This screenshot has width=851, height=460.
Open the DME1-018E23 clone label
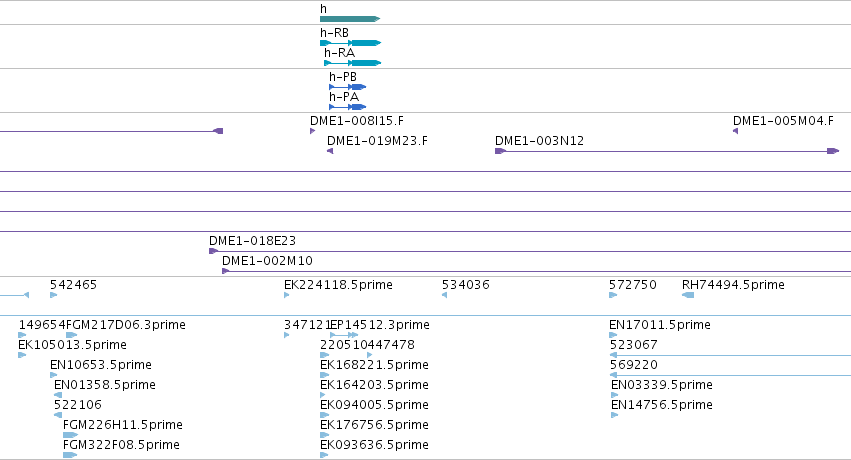coord(252,241)
